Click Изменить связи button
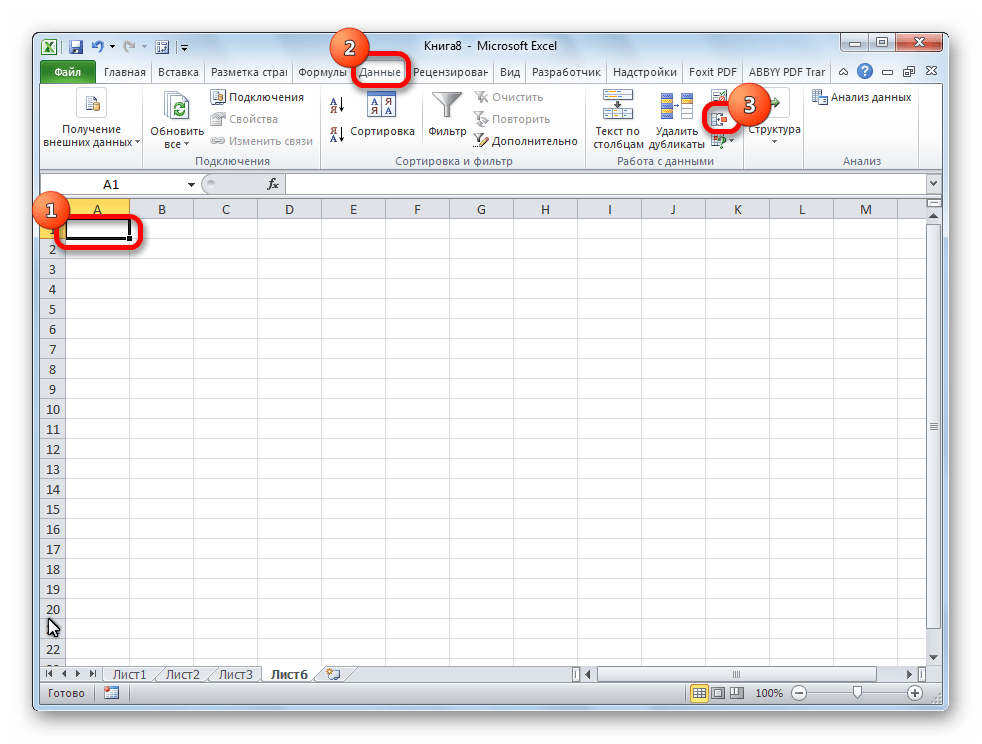This screenshot has width=982, height=744. click(261, 141)
